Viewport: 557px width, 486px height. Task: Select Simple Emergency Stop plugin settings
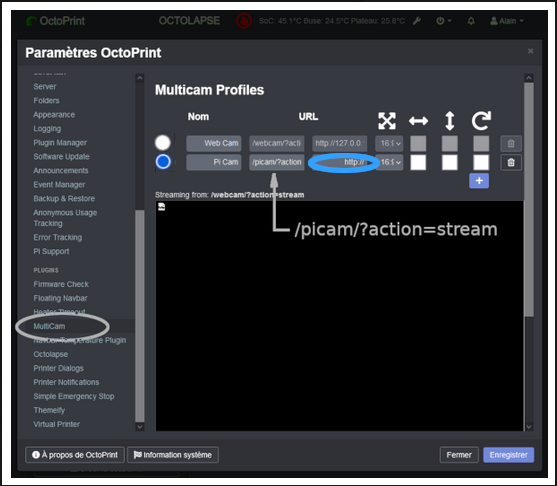tap(74, 396)
